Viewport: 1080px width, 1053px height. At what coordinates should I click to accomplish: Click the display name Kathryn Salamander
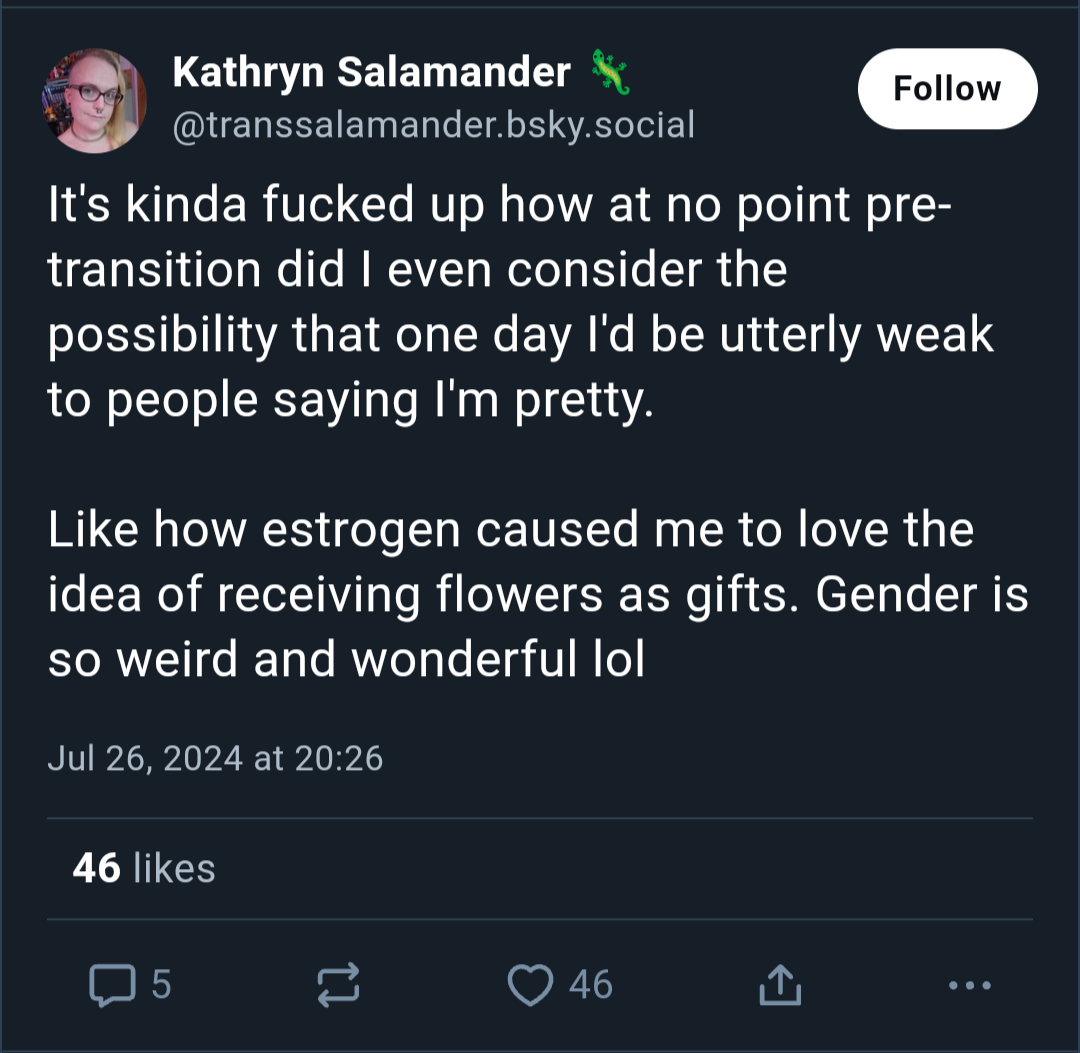pyautogui.click(x=371, y=72)
